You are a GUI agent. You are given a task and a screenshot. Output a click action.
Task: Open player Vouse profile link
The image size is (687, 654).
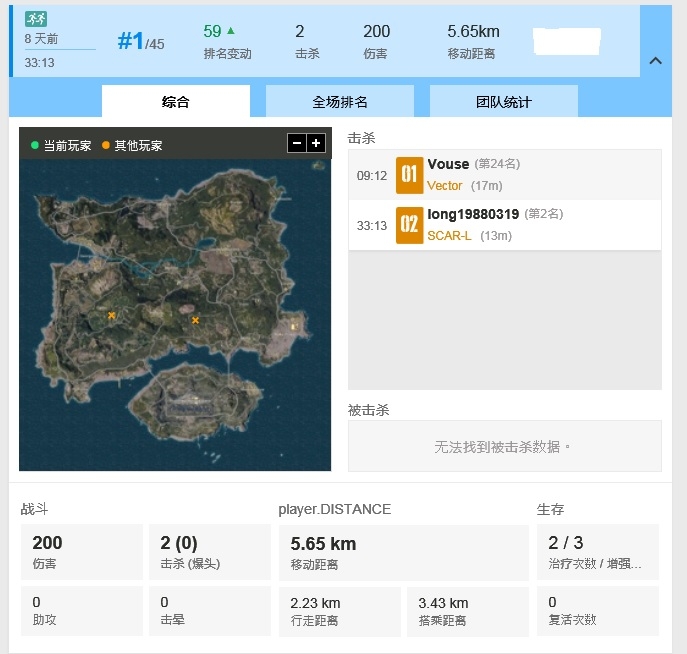pos(448,164)
